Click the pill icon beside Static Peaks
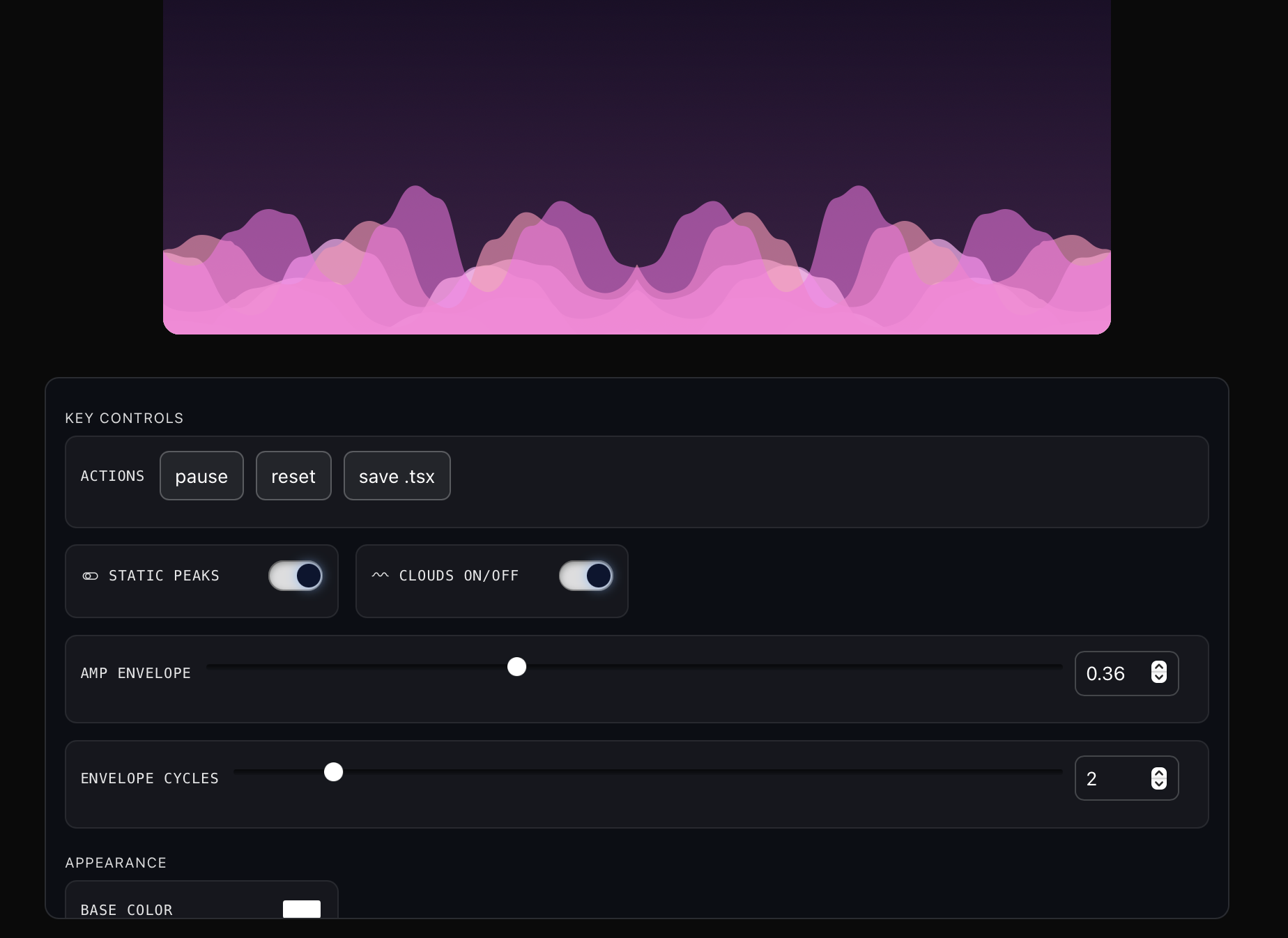The height and width of the screenshot is (938, 1288). coord(91,576)
